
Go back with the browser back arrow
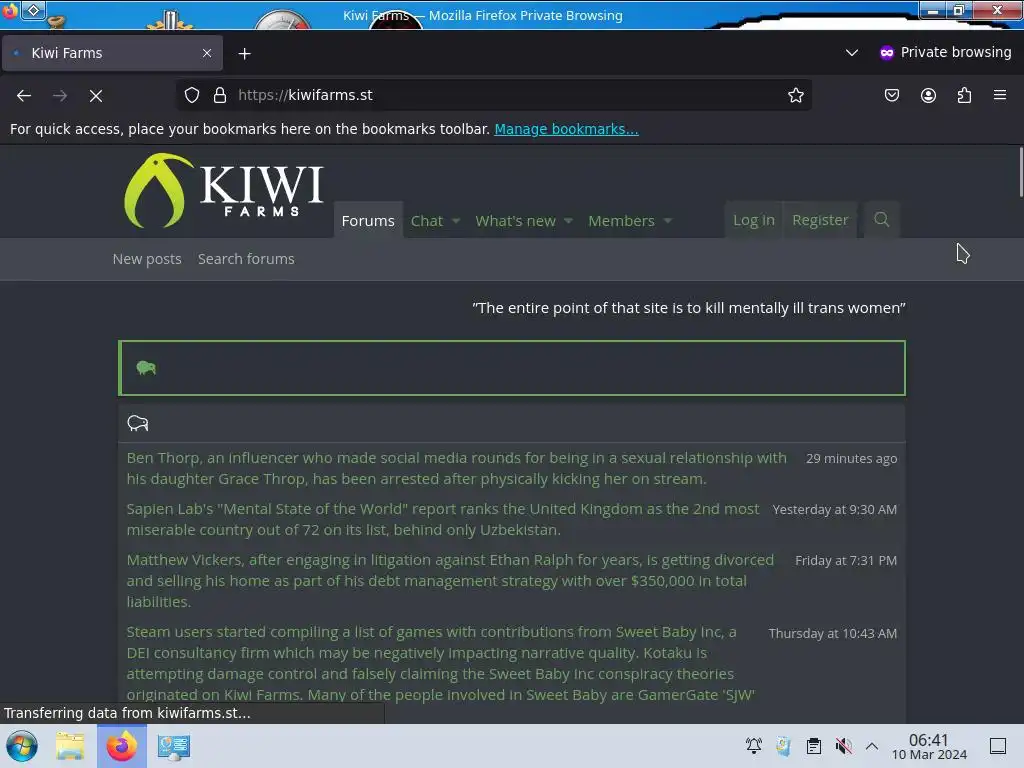pos(24,95)
